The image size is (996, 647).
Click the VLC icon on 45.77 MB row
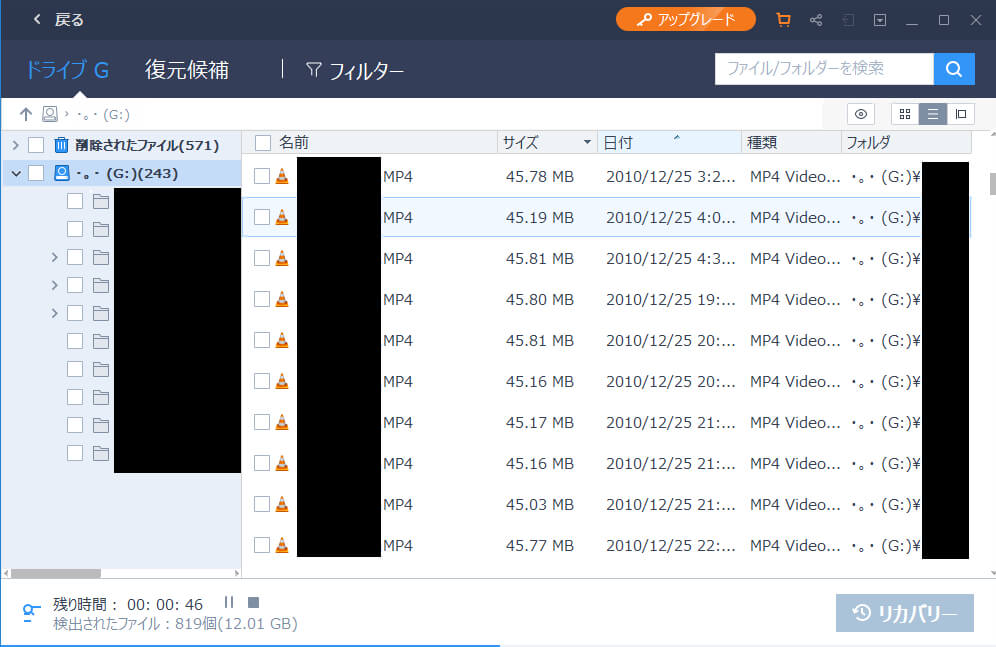(282, 545)
